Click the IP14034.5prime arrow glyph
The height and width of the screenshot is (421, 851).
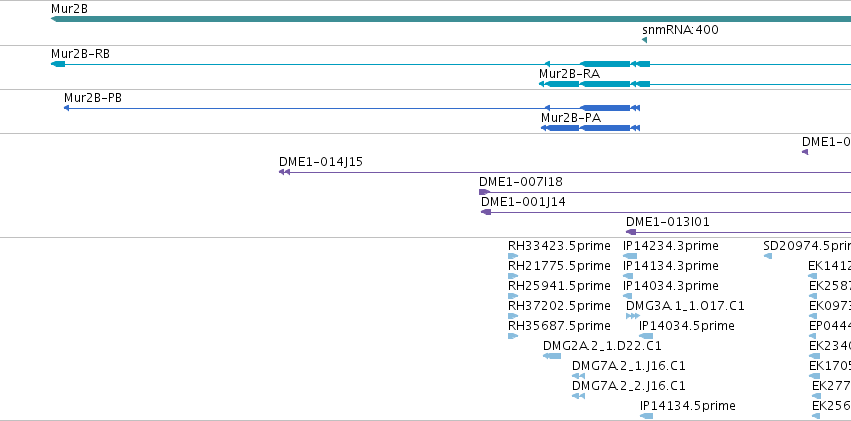(x=646, y=336)
